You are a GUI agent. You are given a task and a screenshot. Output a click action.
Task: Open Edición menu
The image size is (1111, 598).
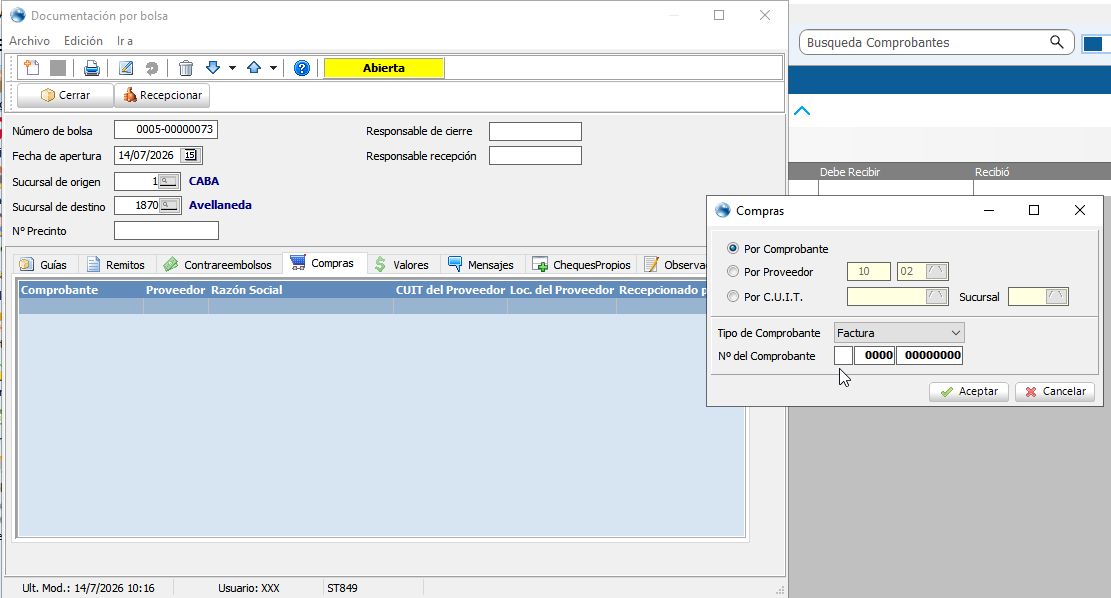tap(83, 41)
